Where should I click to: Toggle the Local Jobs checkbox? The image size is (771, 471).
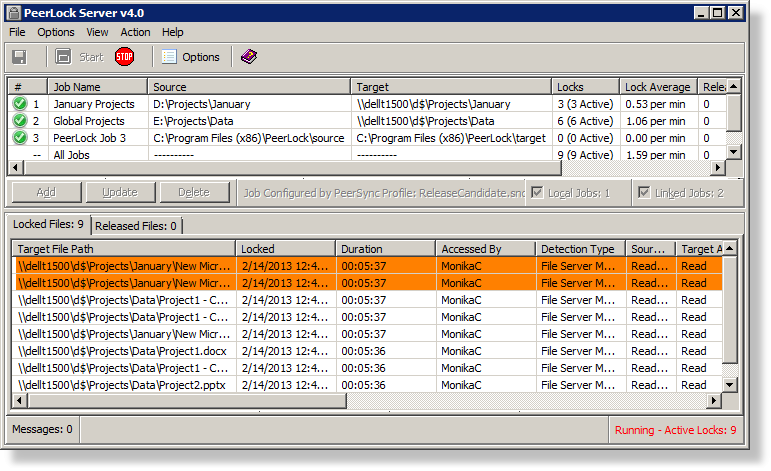pyautogui.click(x=537, y=192)
